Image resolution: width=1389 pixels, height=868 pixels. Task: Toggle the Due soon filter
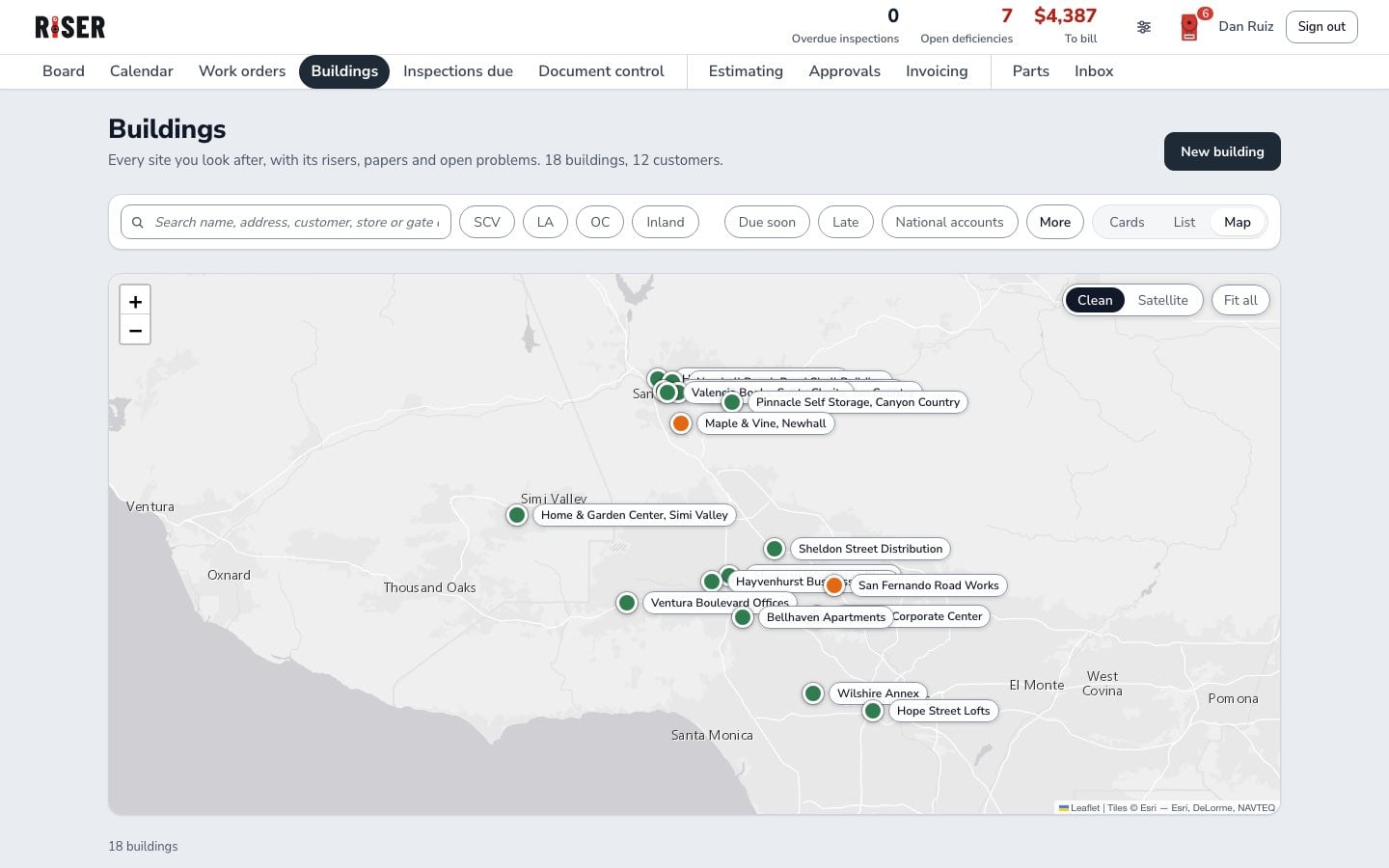click(x=767, y=222)
